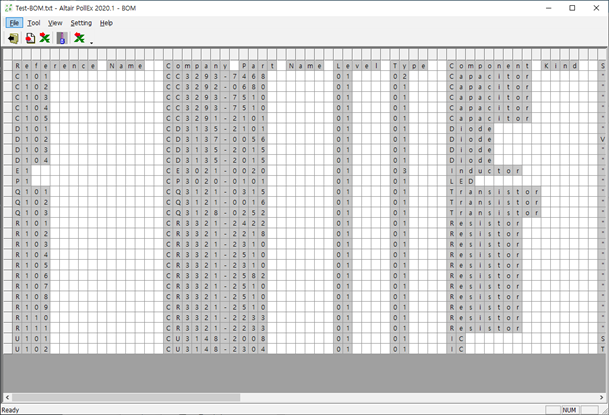The height and width of the screenshot is (415, 609).
Task: Click the horizontal scrollbar left arrow
Action: coord(5,398)
